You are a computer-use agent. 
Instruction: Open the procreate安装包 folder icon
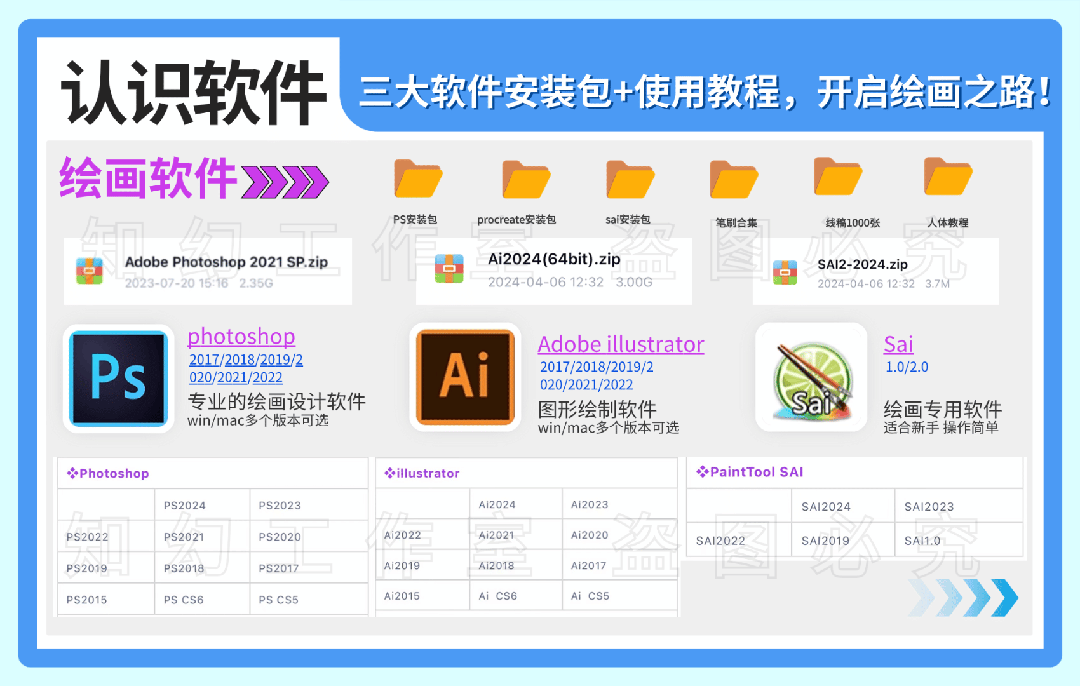526,179
